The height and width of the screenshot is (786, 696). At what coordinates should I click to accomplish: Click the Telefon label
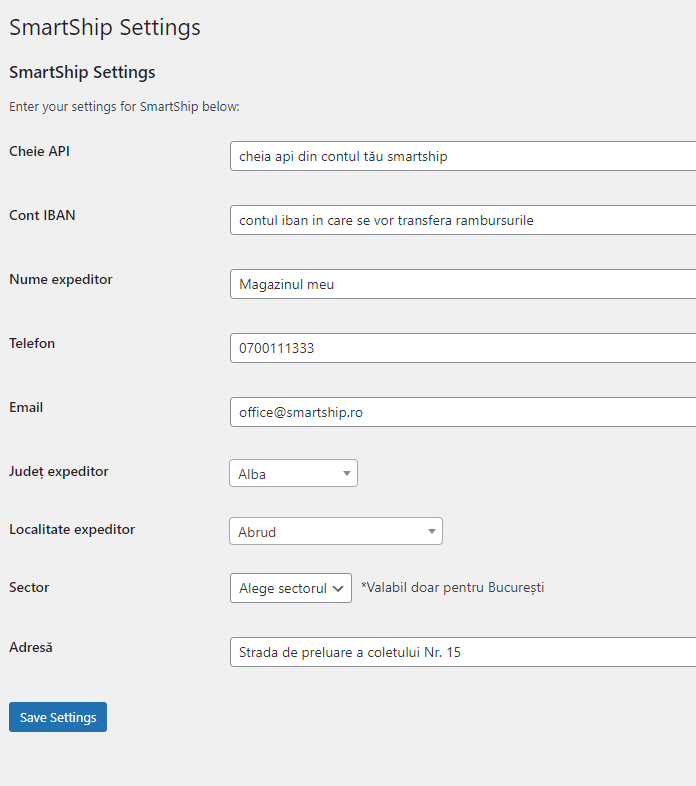32,343
